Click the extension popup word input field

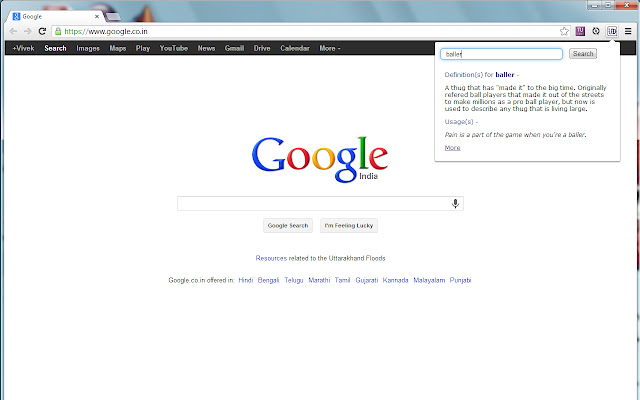501,54
